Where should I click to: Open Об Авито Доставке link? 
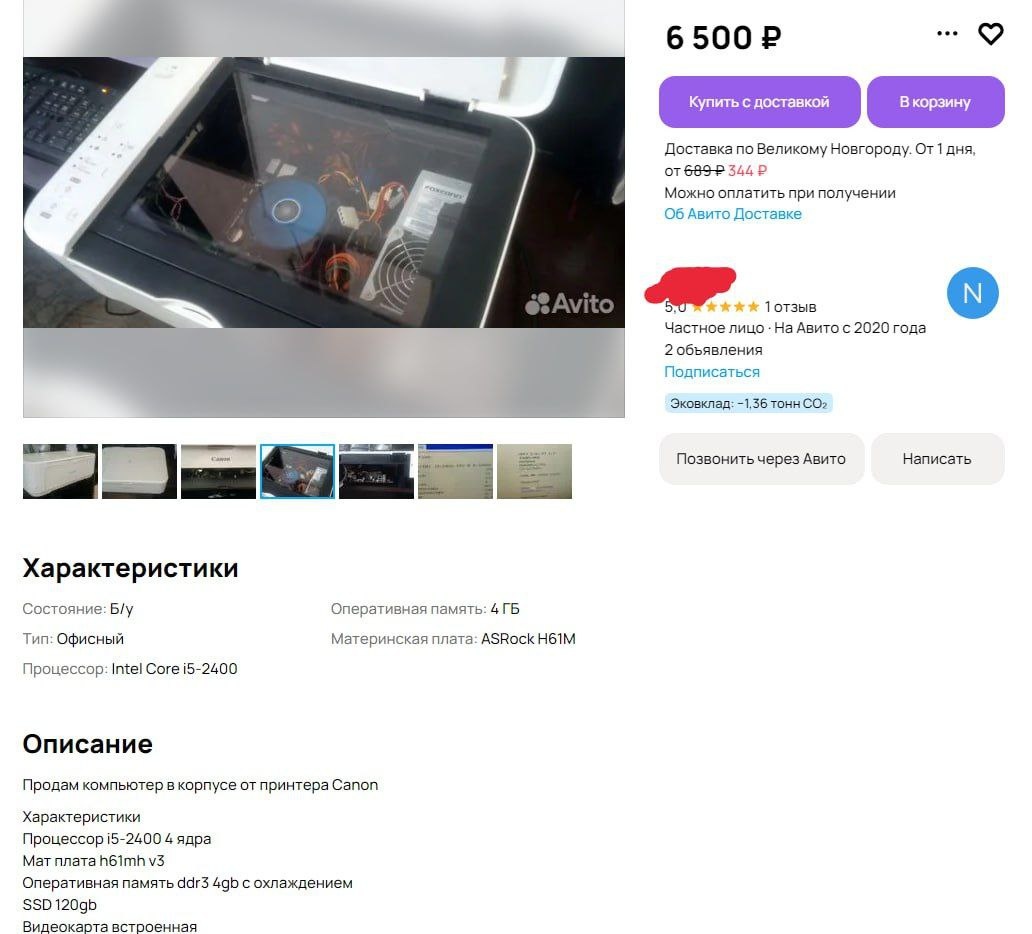coord(733,214)
